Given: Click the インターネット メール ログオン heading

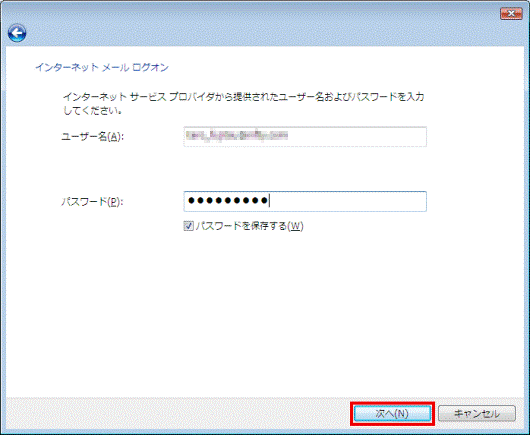Looking at the screenshot, I should (x=102, y=67).
